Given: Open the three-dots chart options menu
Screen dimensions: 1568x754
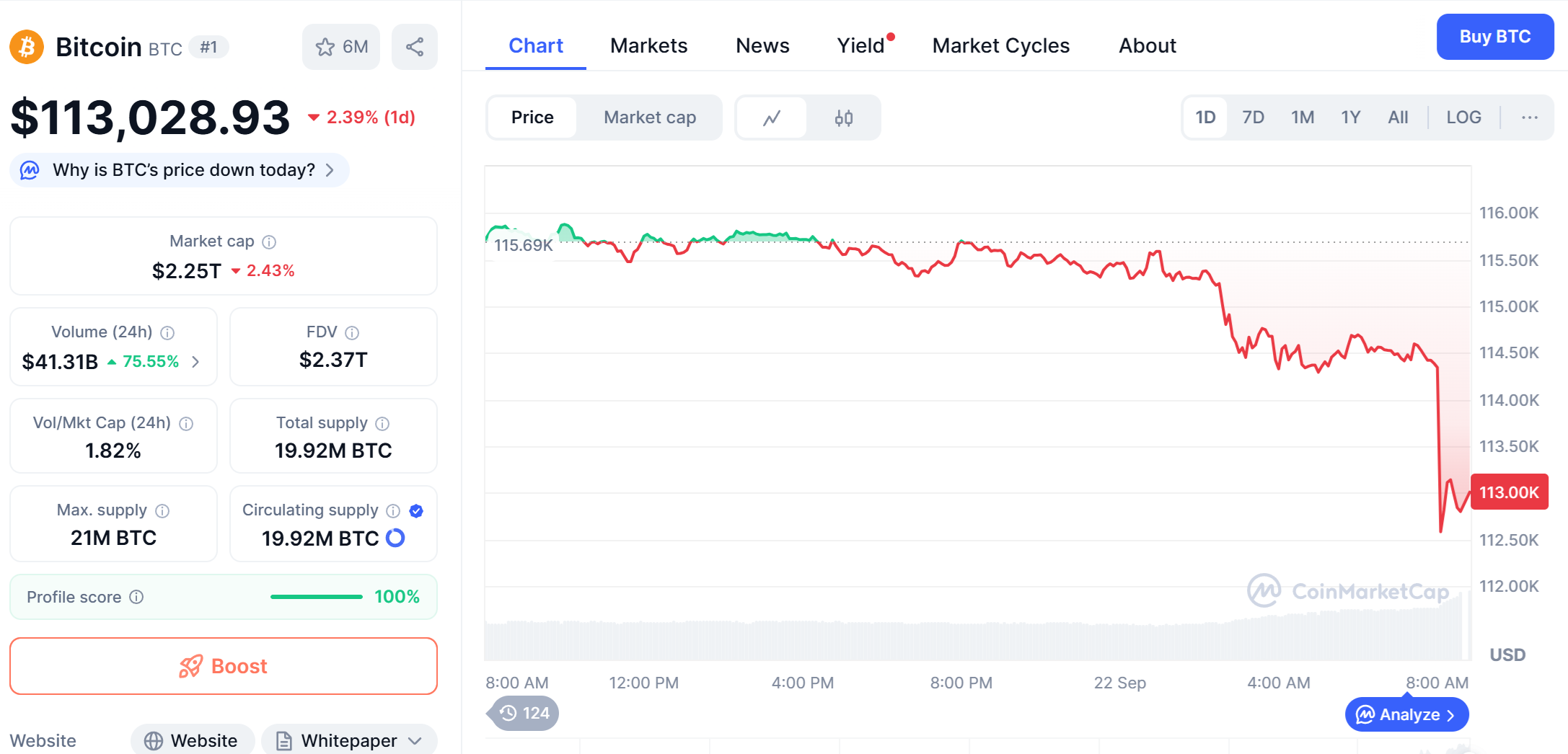Looking at the screenshot, I should tap(1529, 117).
